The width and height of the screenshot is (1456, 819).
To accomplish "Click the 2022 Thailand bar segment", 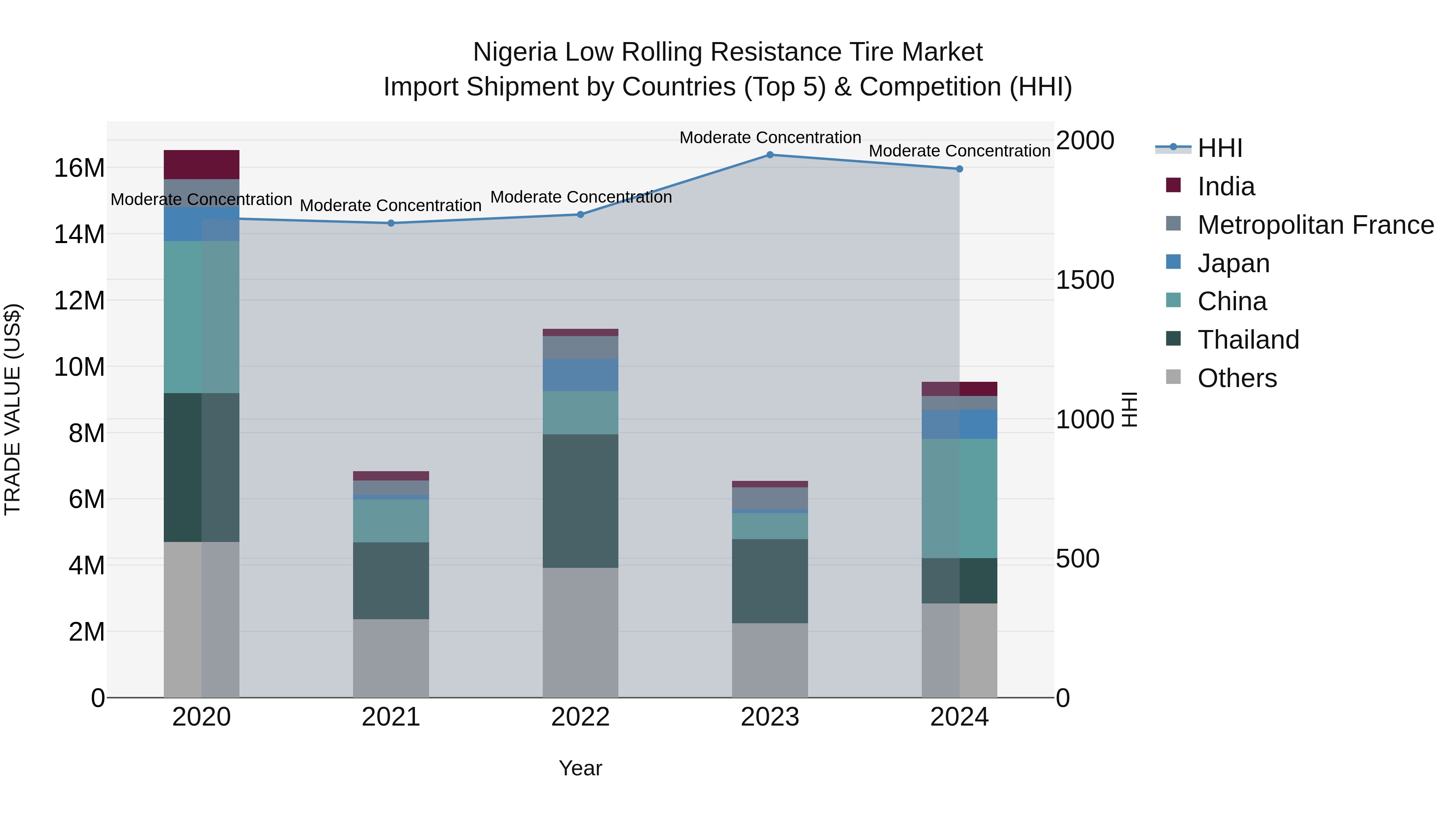I will click(580, 502).
